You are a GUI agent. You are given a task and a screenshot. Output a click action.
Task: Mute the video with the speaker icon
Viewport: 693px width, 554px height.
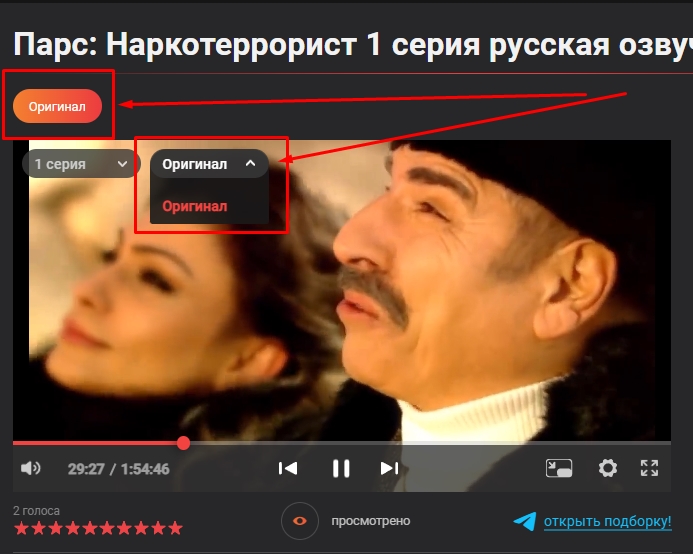pos(31,468)
